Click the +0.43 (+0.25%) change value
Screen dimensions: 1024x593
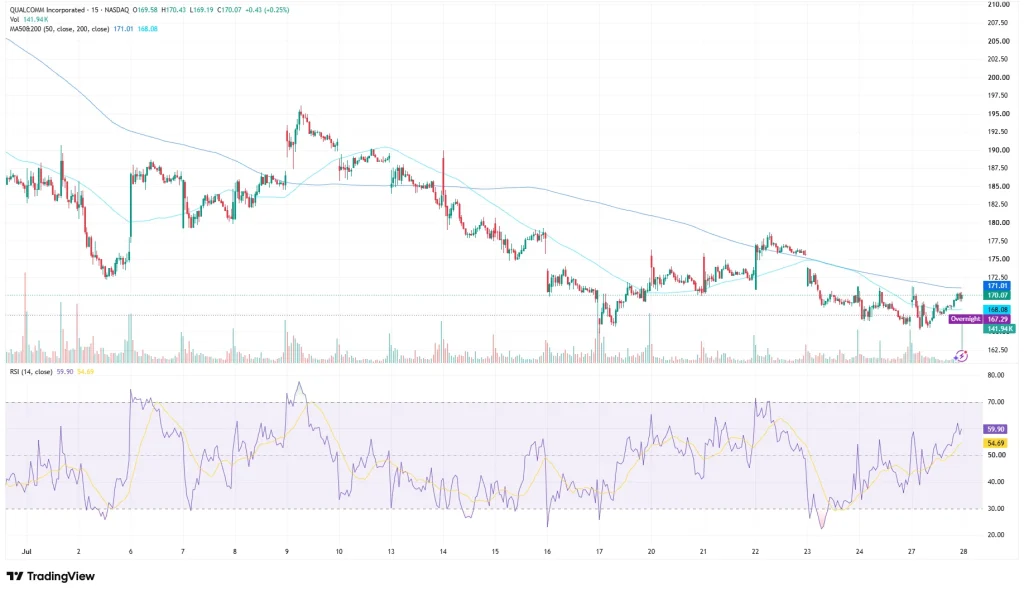(x=267, y=10)
